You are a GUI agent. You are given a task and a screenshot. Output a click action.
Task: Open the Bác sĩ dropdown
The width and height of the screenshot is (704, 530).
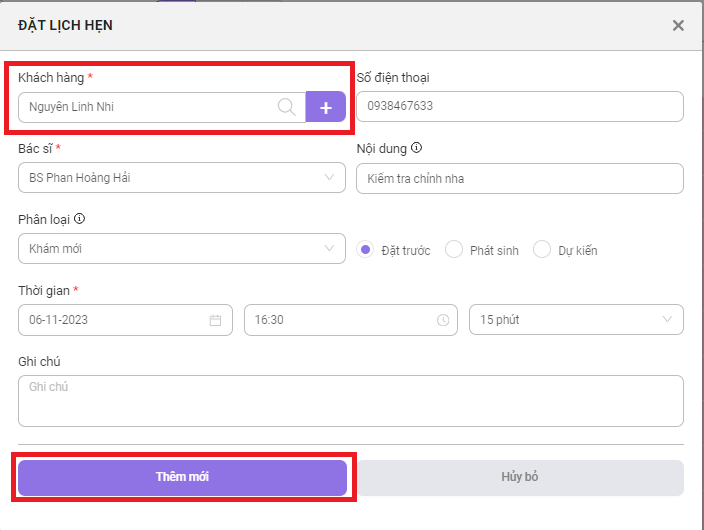(182, 178)
